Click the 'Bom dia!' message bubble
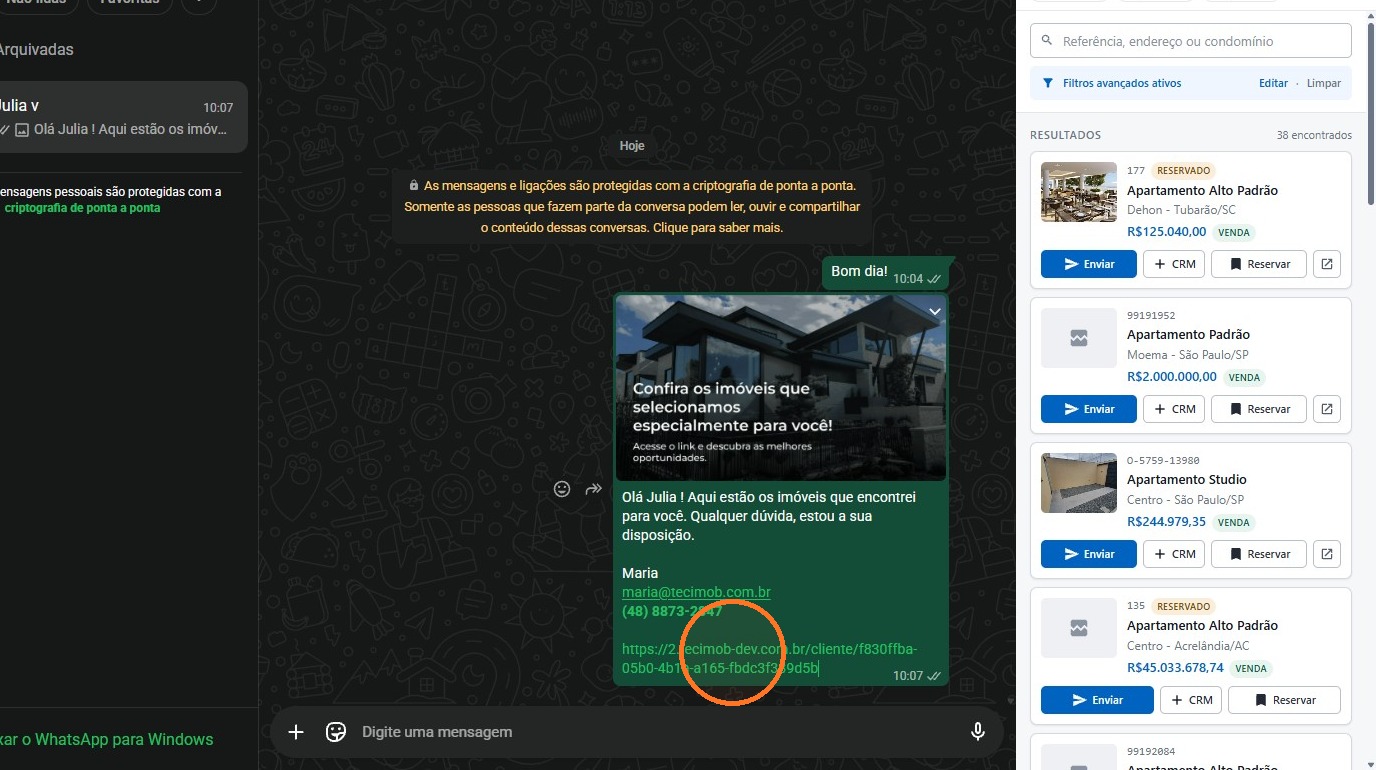The width and height of the screenshot is (1376, 770). coord(885,273)
